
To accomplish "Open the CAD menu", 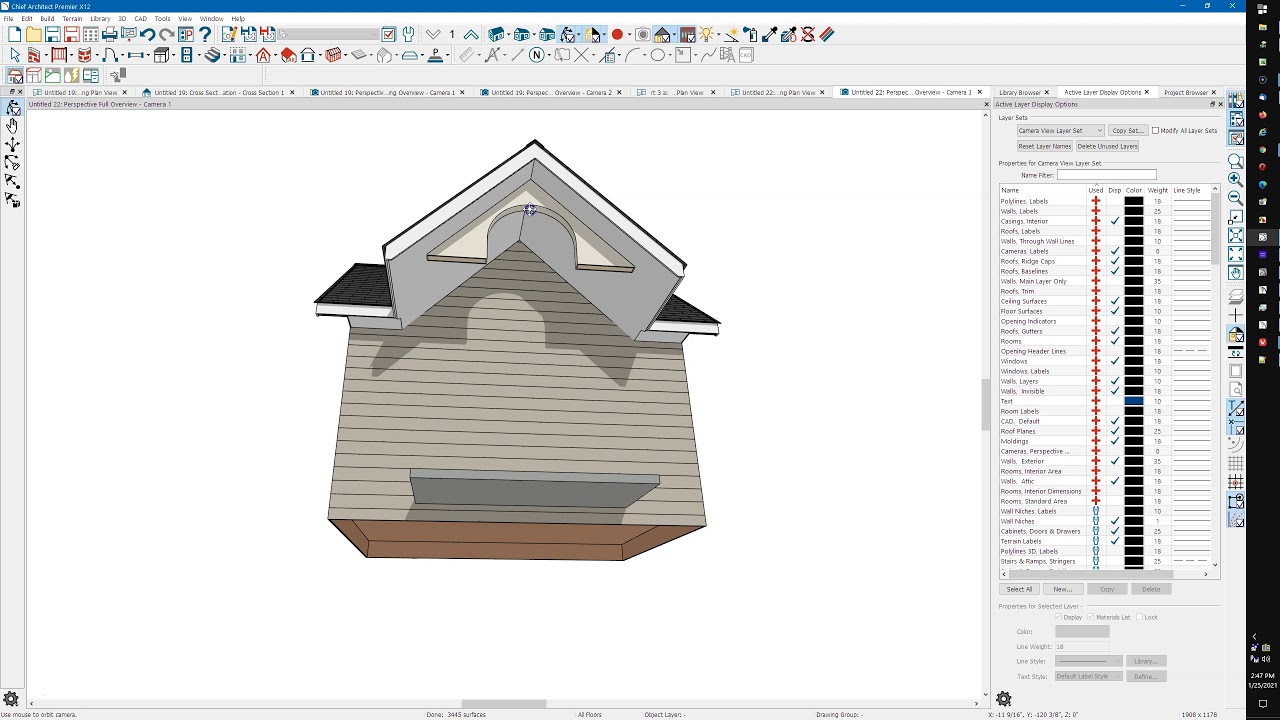I will (x=140, y=19).
